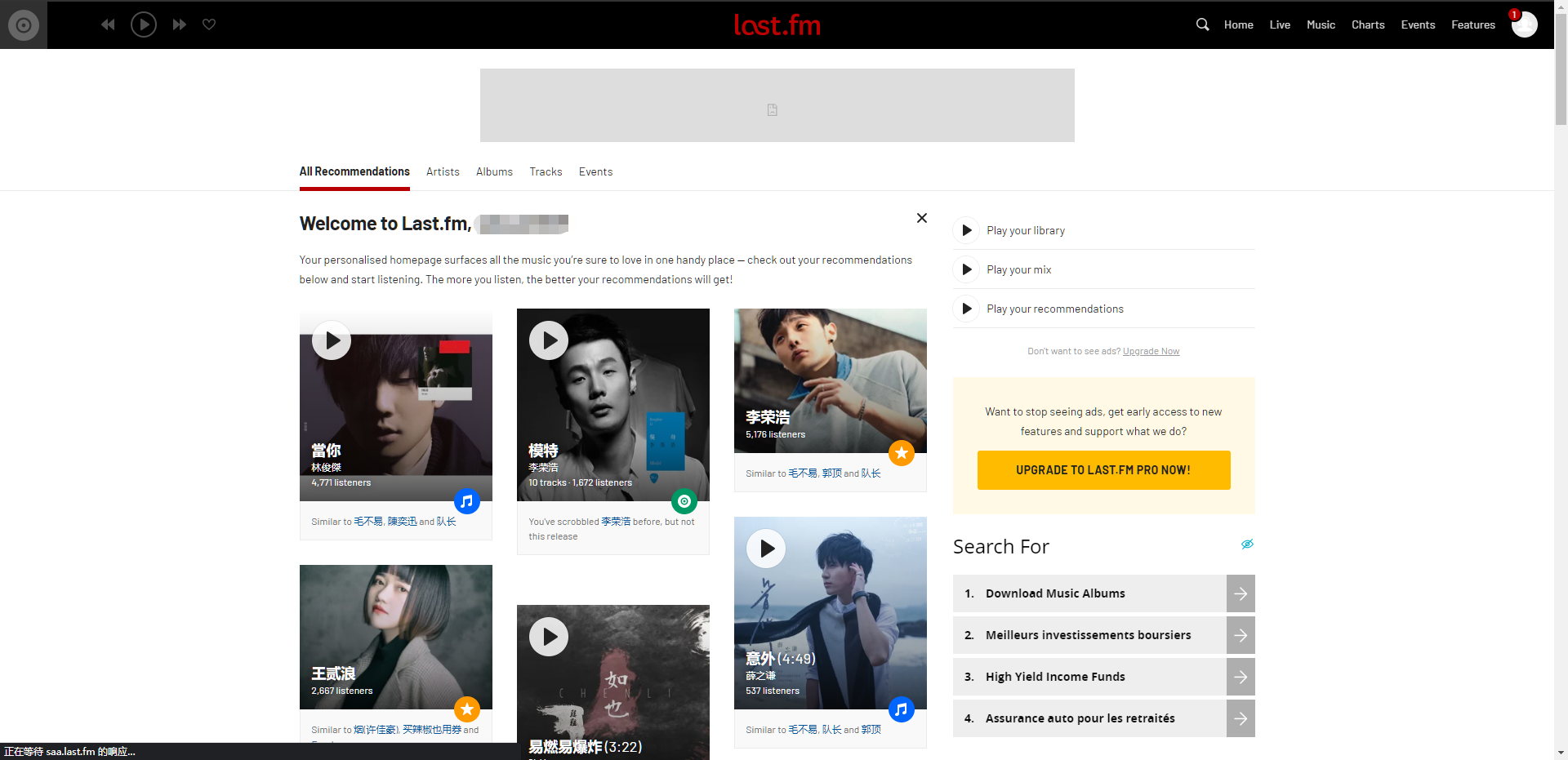Open user avatar with notification badge

[x=1524, y=24]
